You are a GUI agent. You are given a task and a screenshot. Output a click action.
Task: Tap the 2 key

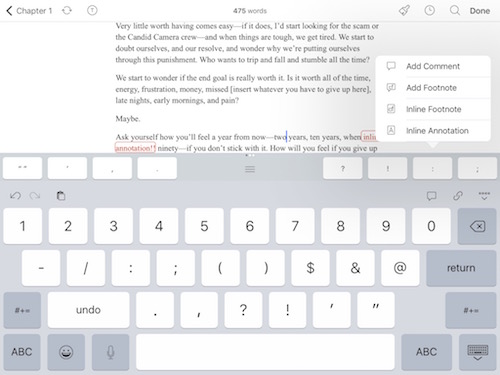tap(68, 226)
